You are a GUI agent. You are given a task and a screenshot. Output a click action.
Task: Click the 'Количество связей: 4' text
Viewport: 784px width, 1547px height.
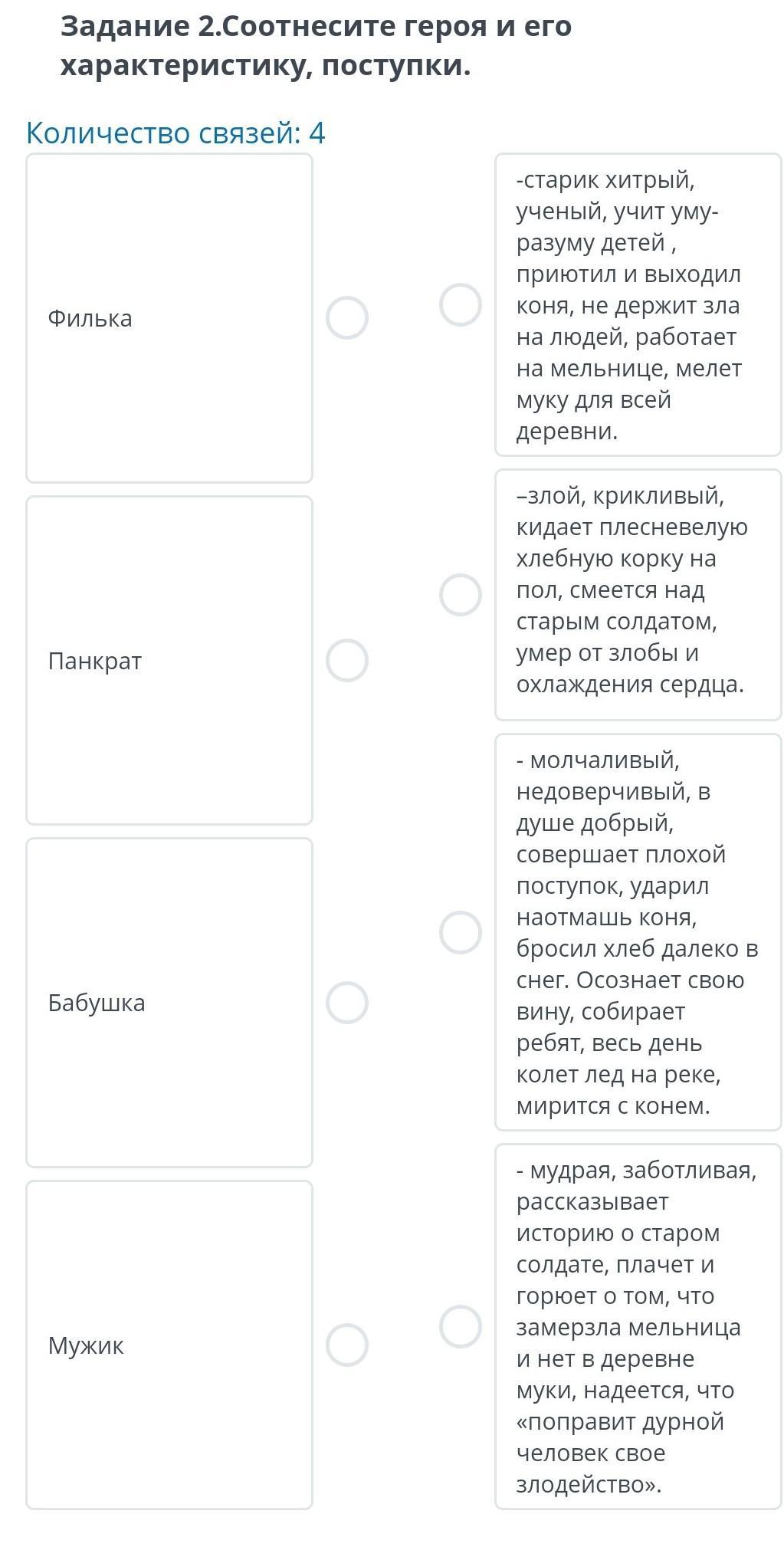tap(175, 133)
